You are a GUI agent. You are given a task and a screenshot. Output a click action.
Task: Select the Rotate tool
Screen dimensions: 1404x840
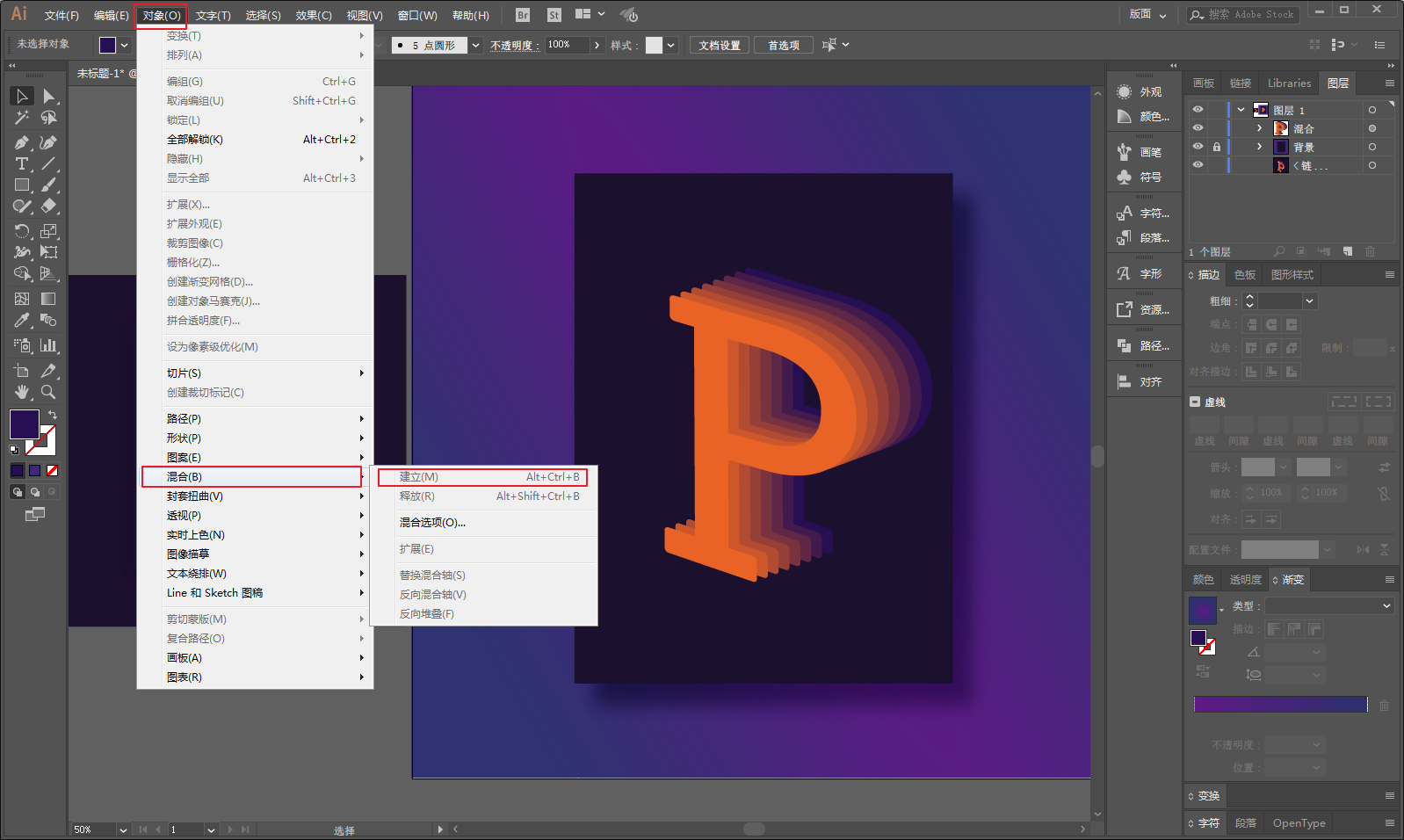tap(22, 231)
